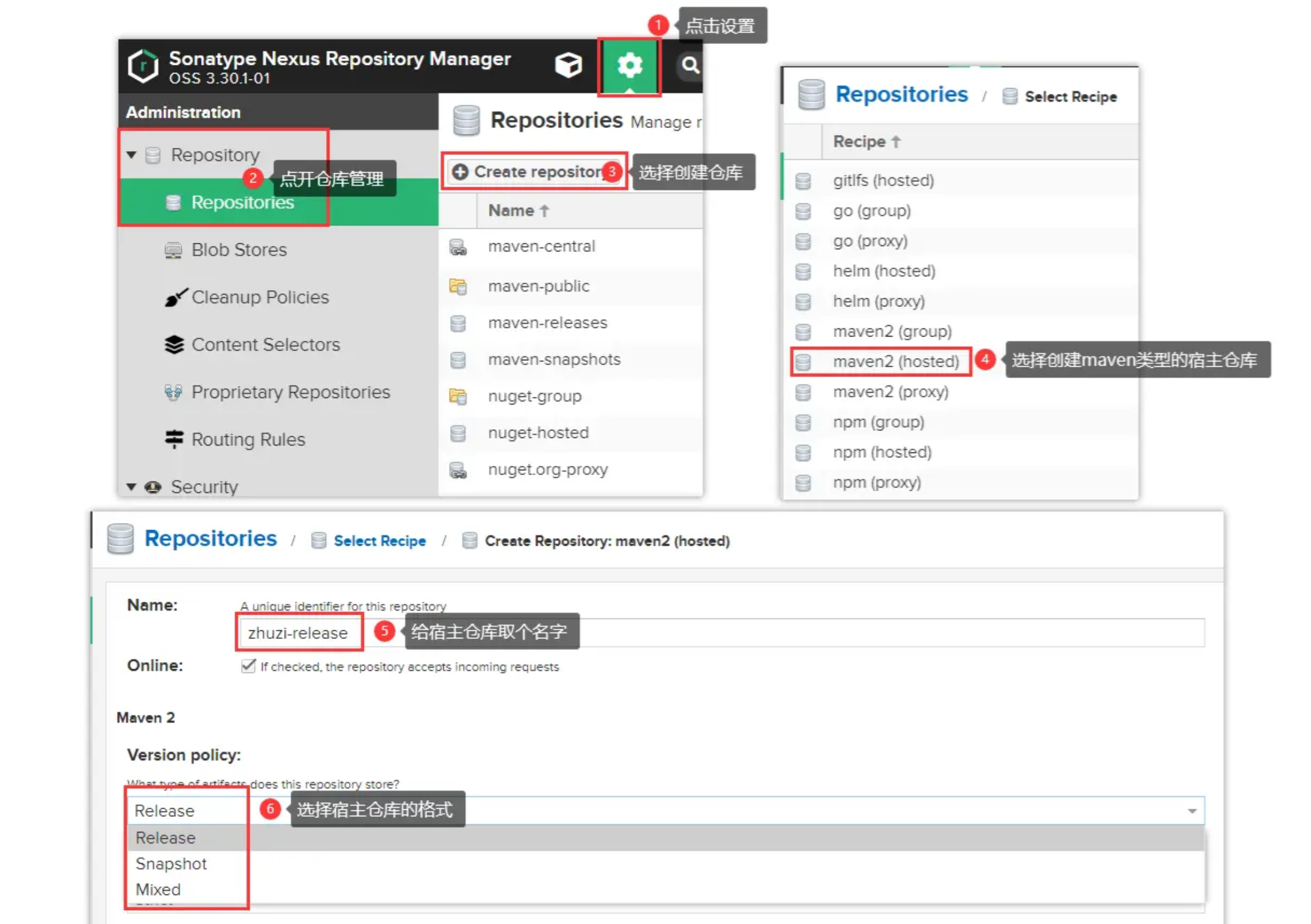Click the helm (hosted) recipe icon
Image resolution: width=1311 pixels, height=924 pixels.
803,271
